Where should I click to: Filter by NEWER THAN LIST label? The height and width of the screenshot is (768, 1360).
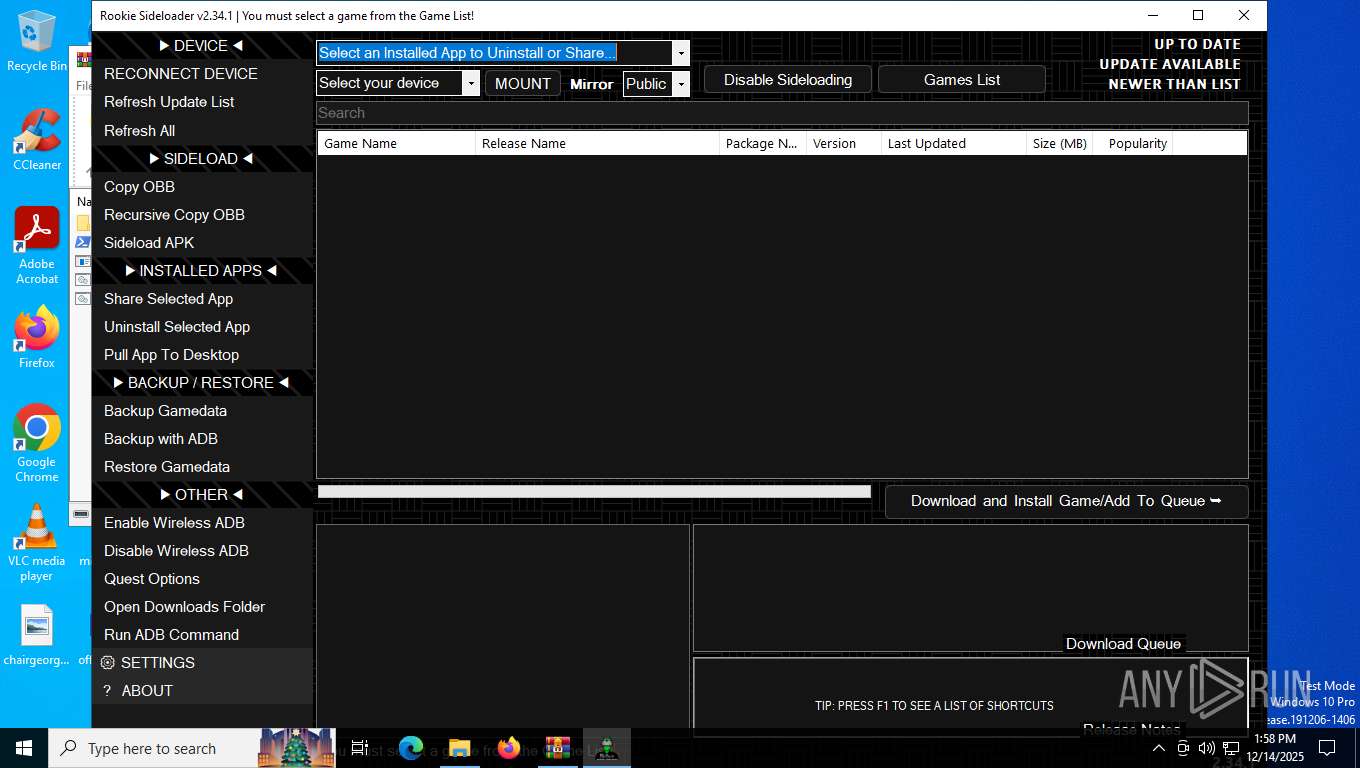click(1174, 84)
